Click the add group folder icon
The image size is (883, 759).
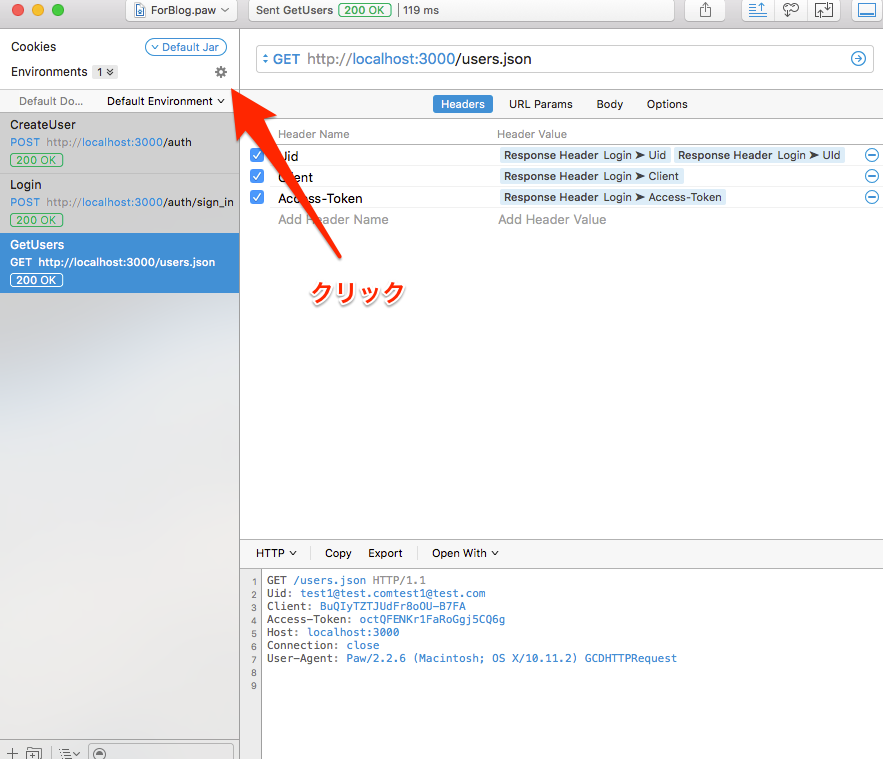(34, 753)
